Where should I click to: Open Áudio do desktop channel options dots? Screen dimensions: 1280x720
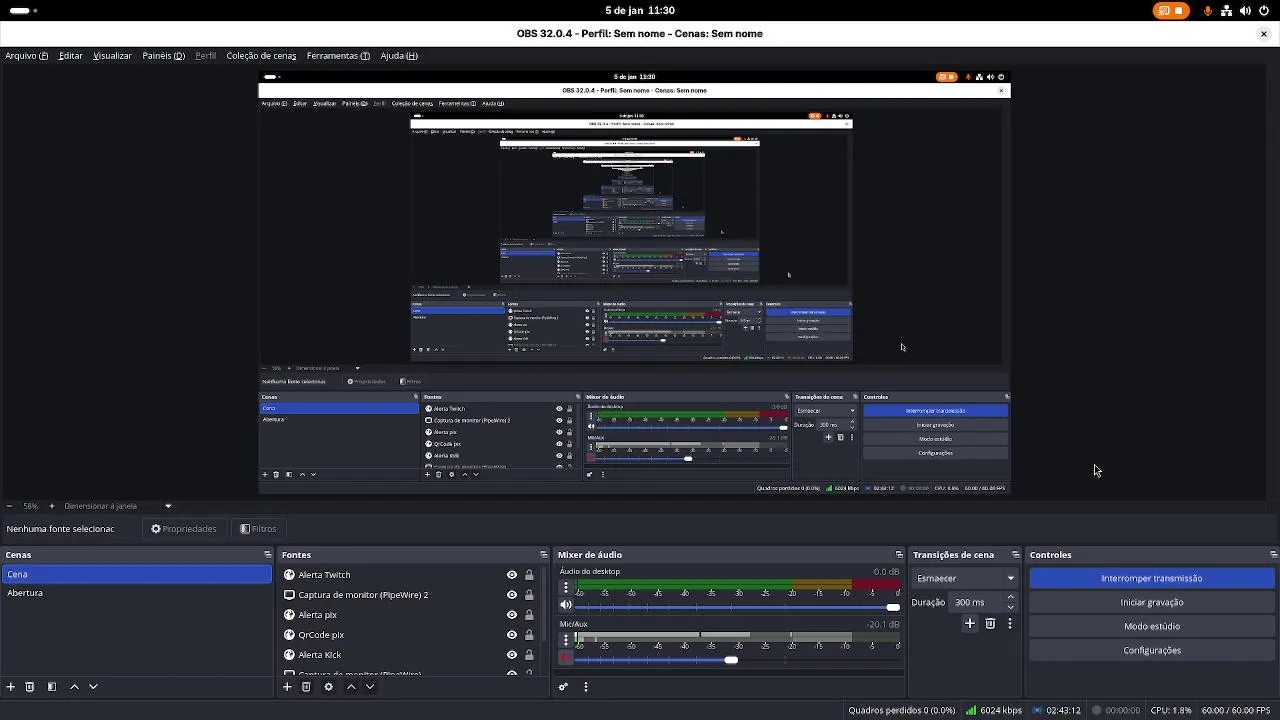(566, 588)
